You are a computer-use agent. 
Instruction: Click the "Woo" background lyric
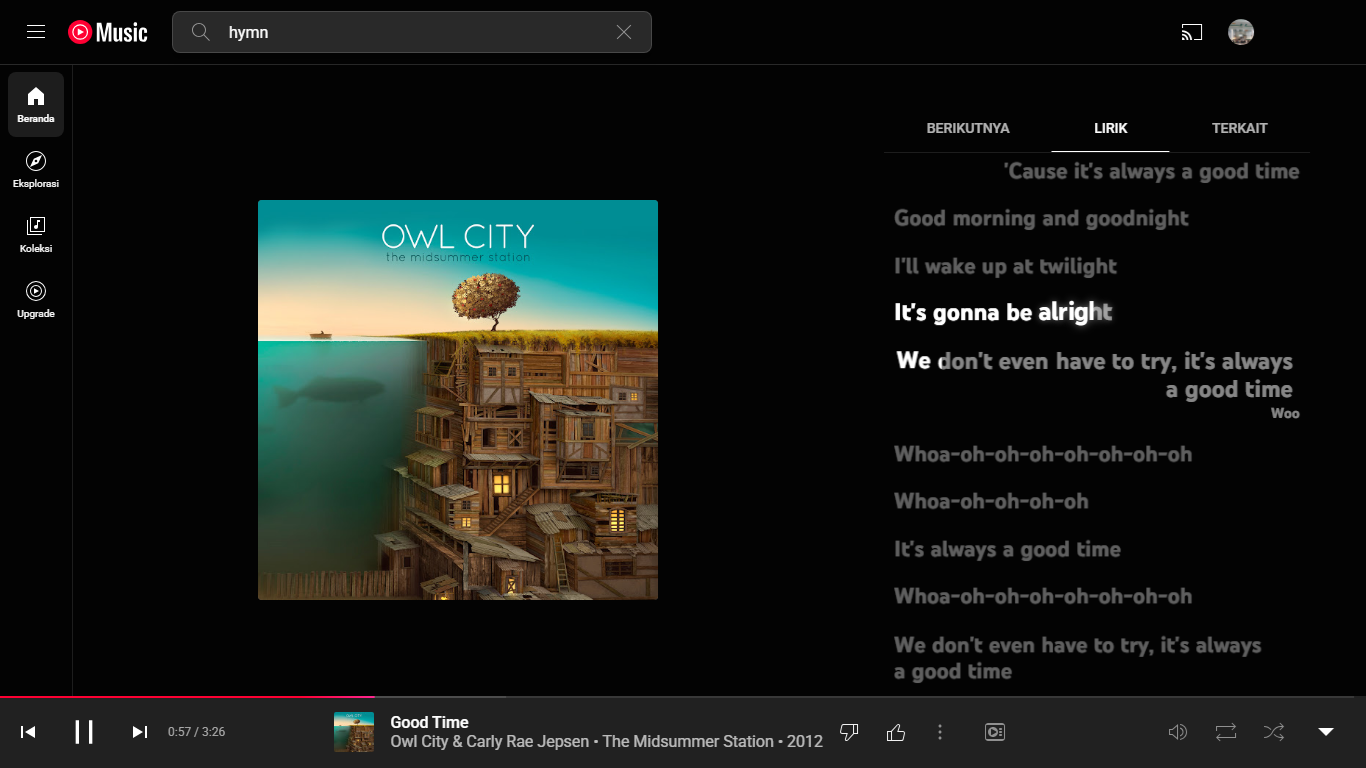pos(1285,413)
